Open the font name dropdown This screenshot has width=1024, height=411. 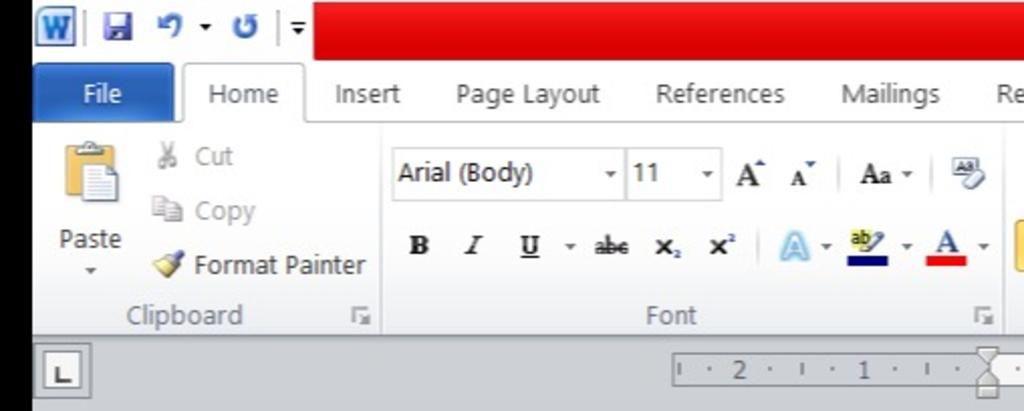click(x=611, y=174)
